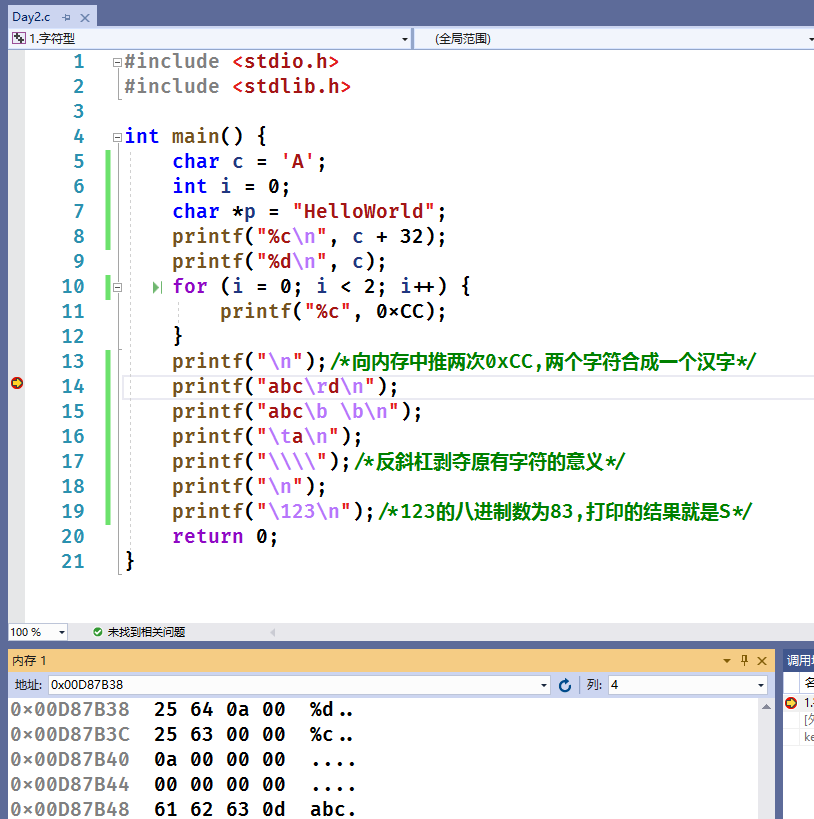Pin the 内存 1 memory window
Viewport: 814px width, 819px height.
tap(745, 660)
